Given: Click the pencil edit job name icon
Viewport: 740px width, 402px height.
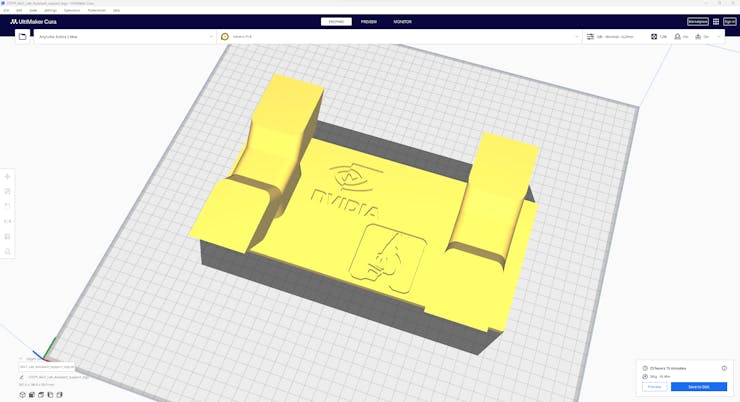Looking at the screenshot, I should pos(22,377).
